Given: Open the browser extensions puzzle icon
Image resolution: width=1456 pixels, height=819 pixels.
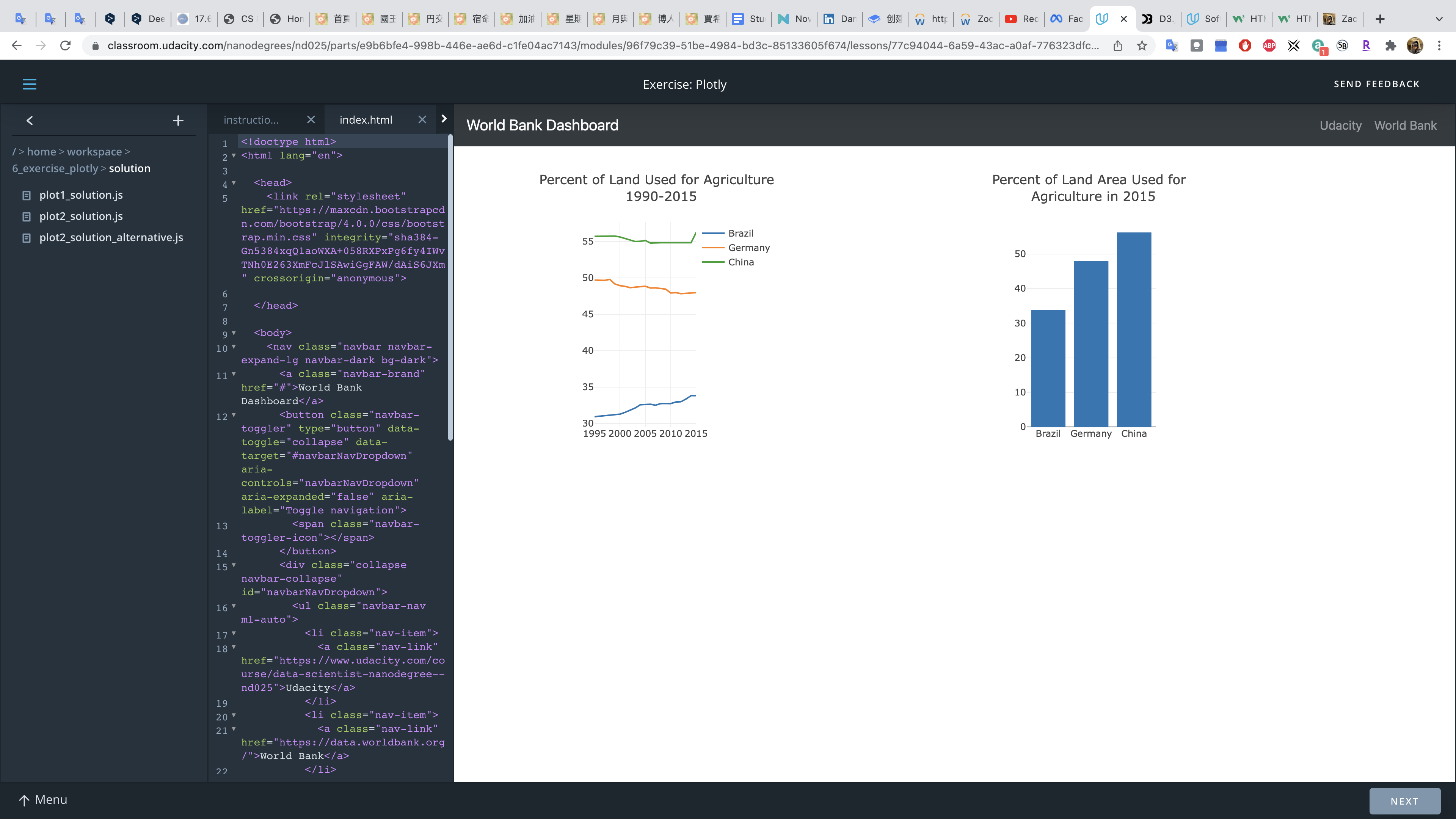Looking at the screenshot, I should point(1390,46).
